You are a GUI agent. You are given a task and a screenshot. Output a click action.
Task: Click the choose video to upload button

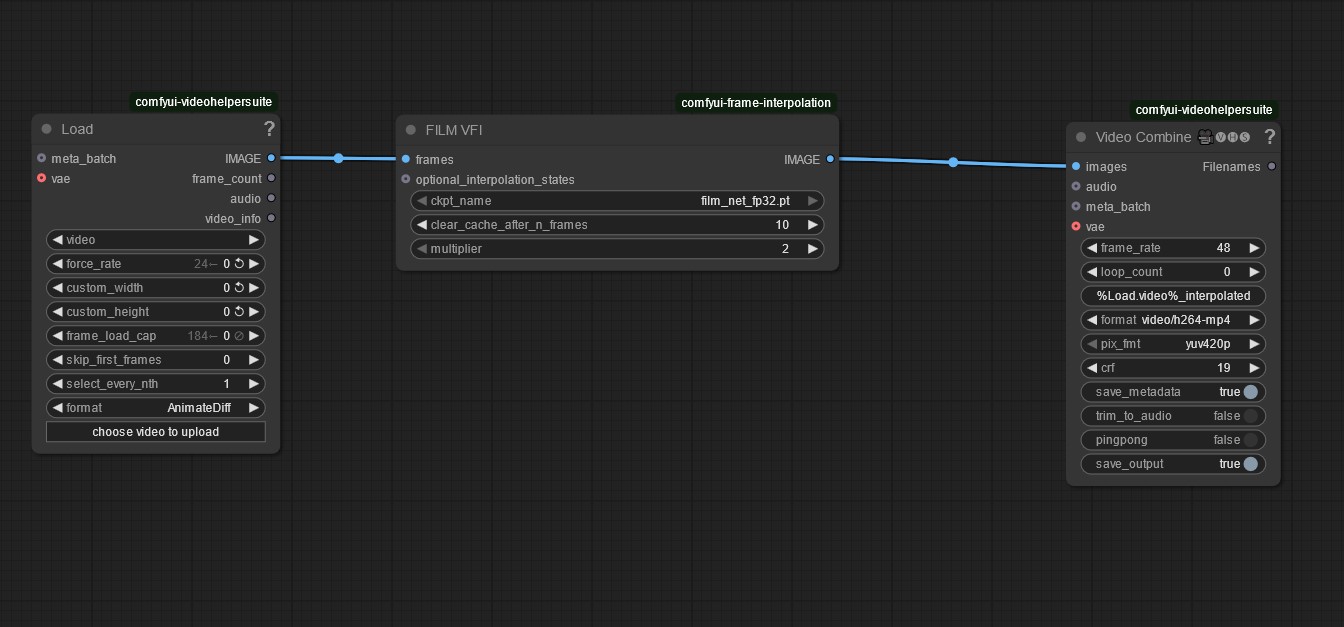(156, 432)
